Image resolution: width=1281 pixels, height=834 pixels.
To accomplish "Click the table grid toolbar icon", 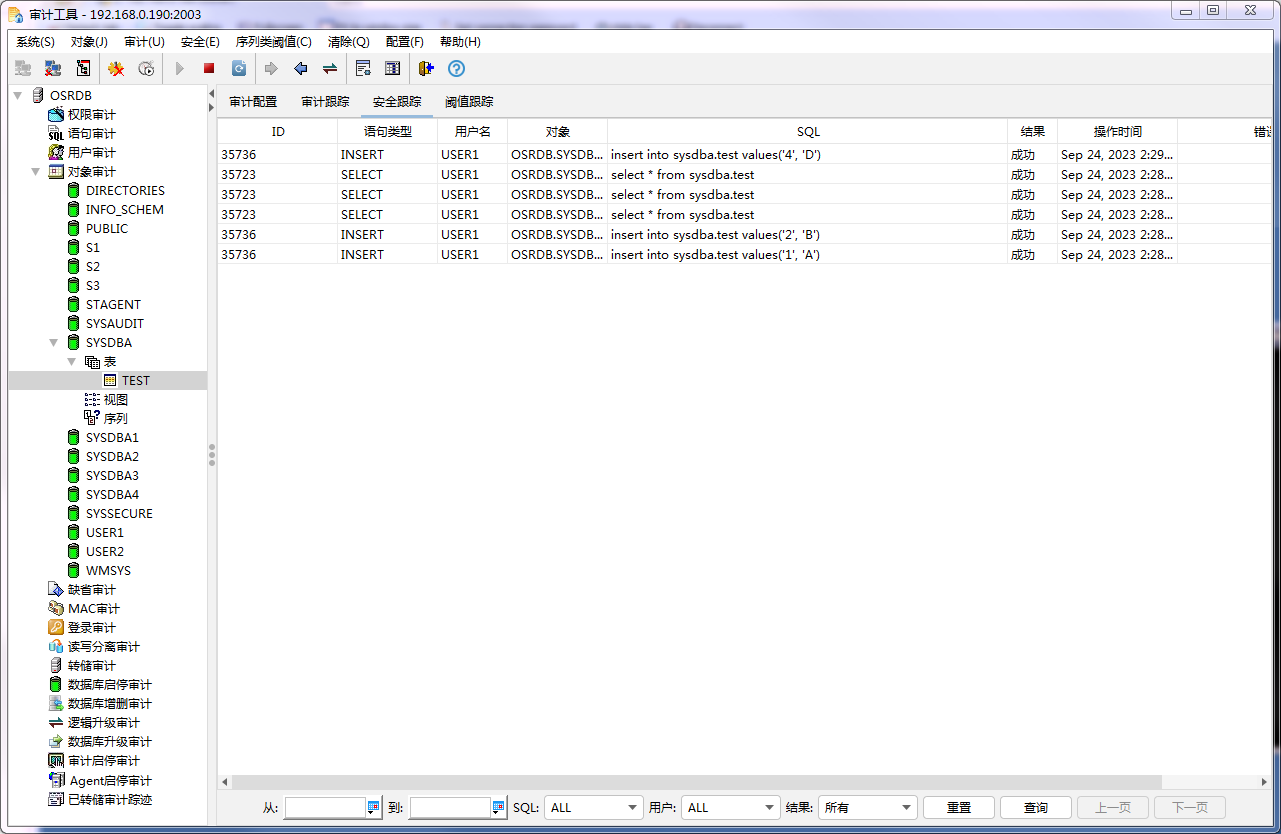I will tap(392, 69).
